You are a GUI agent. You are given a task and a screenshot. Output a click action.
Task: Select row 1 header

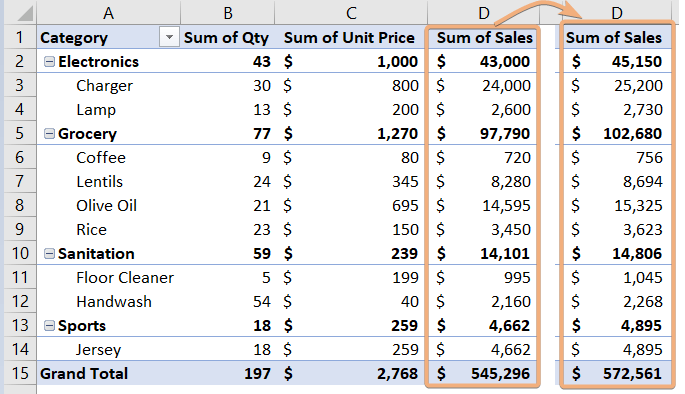20,37
